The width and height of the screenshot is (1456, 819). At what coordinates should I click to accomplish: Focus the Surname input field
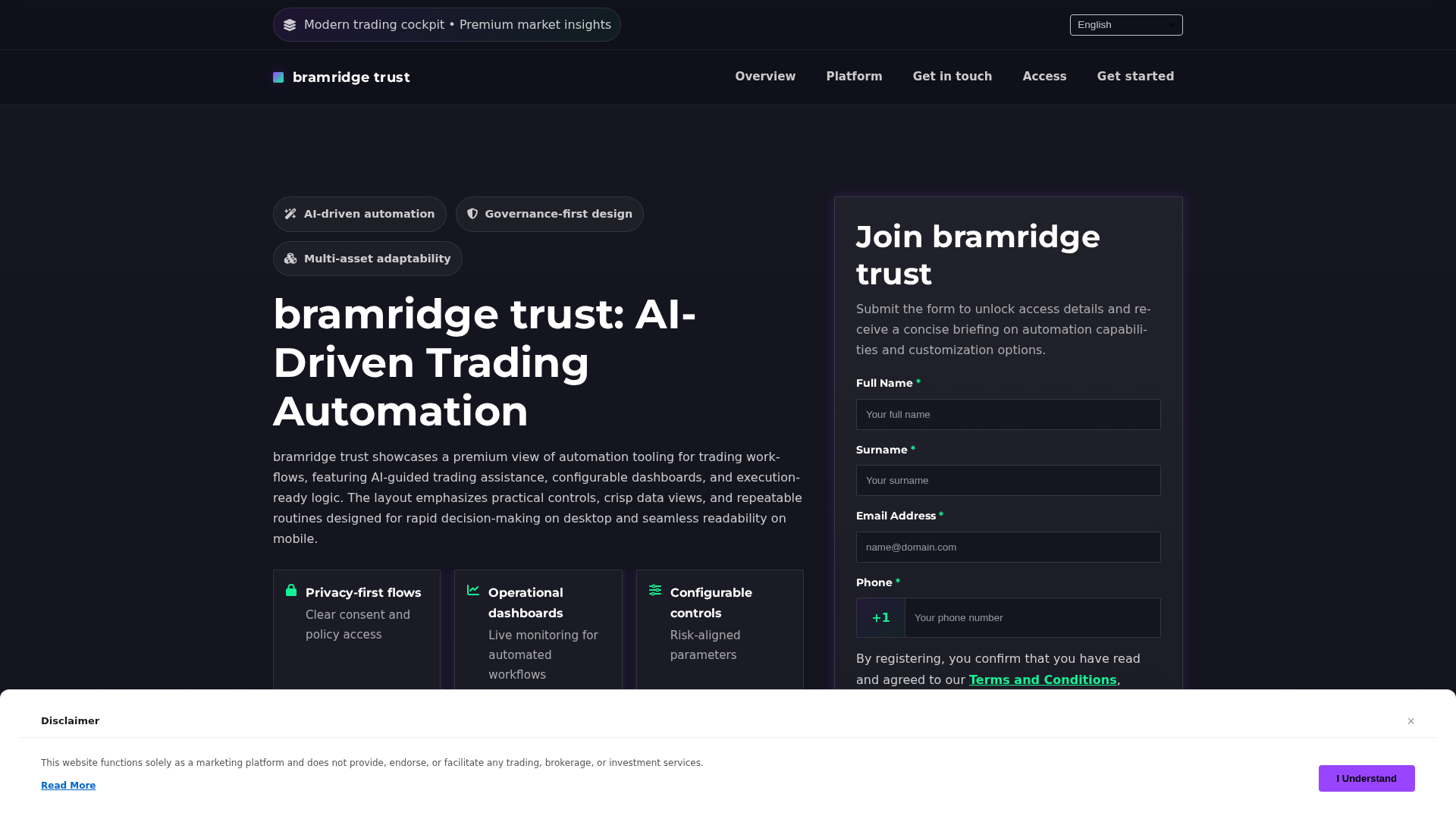[1009, 481]
